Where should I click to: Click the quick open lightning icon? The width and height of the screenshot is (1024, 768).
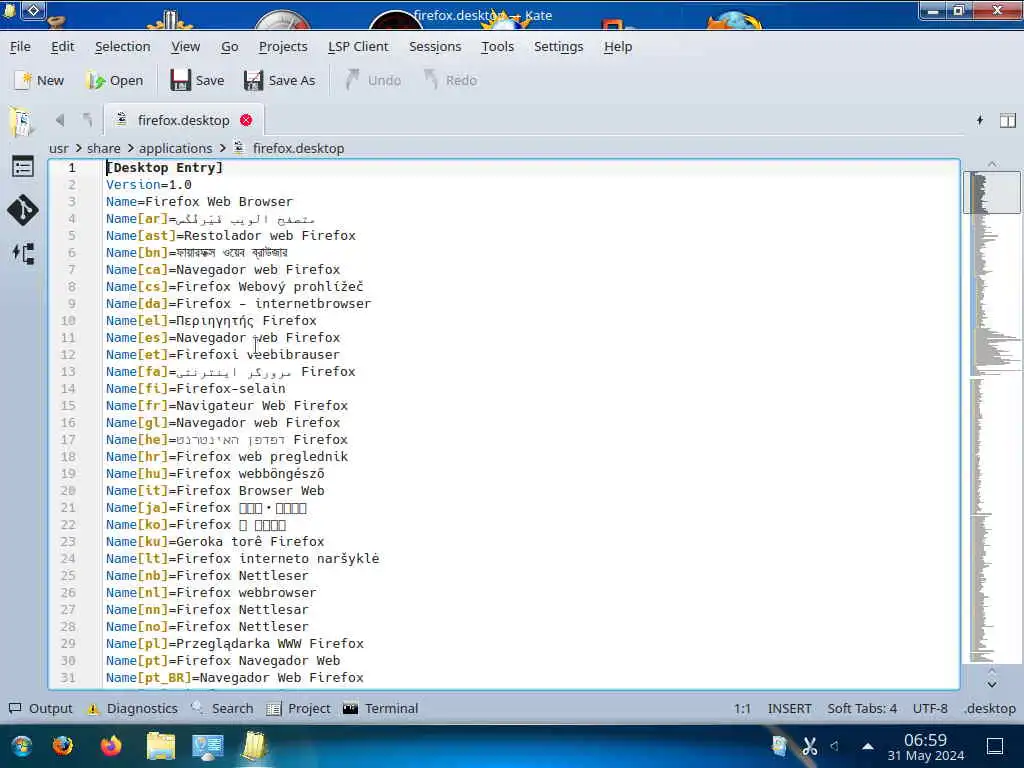tap(980, 120)
